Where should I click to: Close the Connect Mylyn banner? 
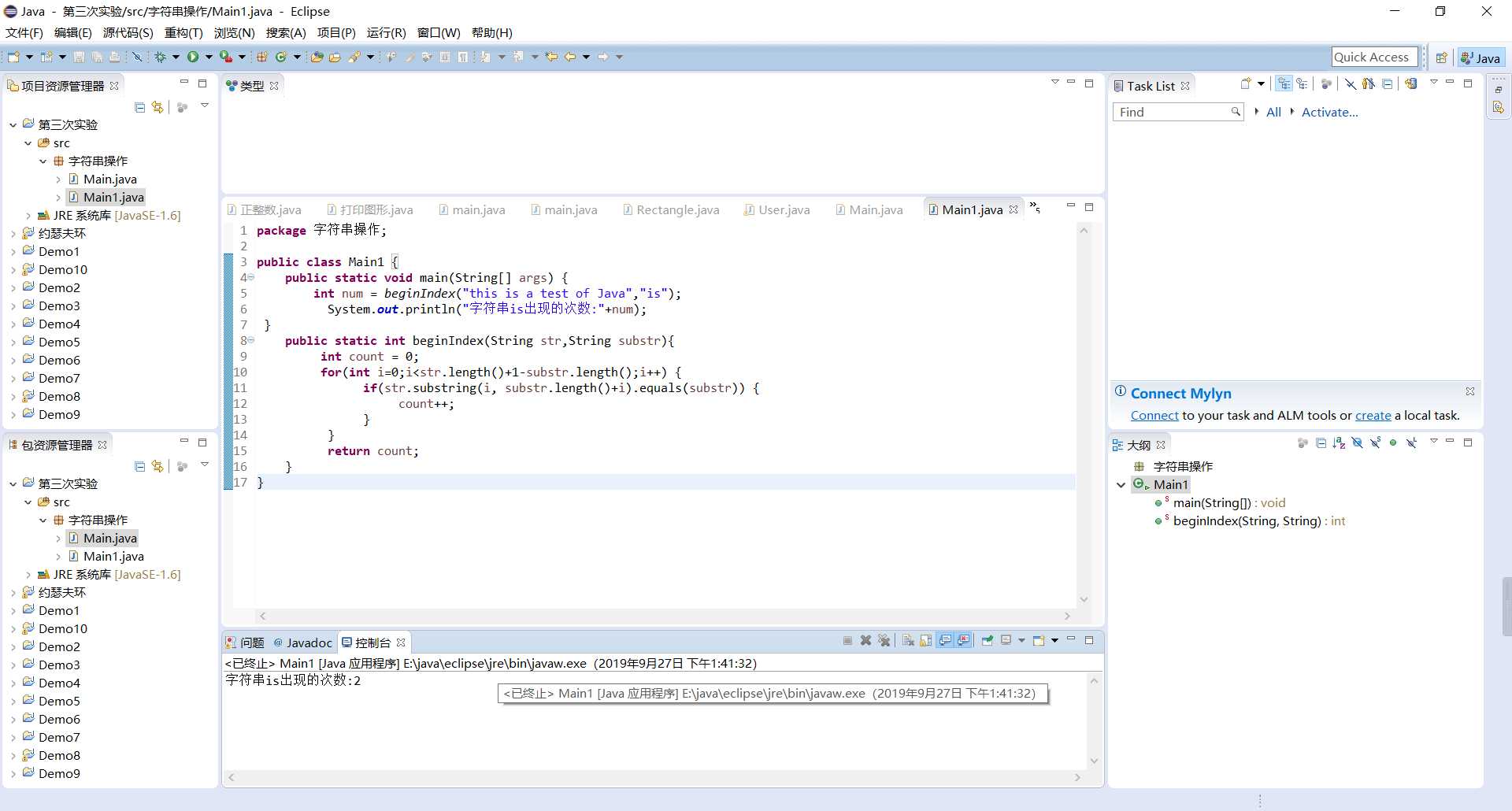click(x=1470, y=391)
